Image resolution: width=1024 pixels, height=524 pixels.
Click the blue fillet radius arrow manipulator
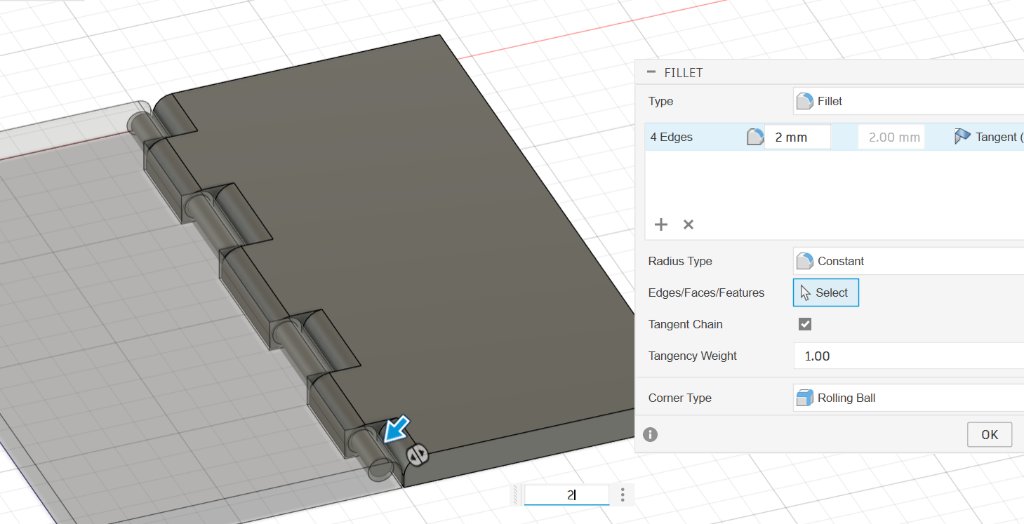pos(396,429)
